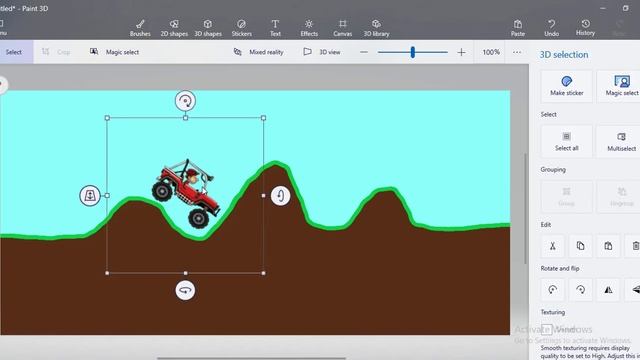Screen dimensions: 640x360
Task: Click the zoom slider handle
Action: pyautogui.click(x=413, y=52)
